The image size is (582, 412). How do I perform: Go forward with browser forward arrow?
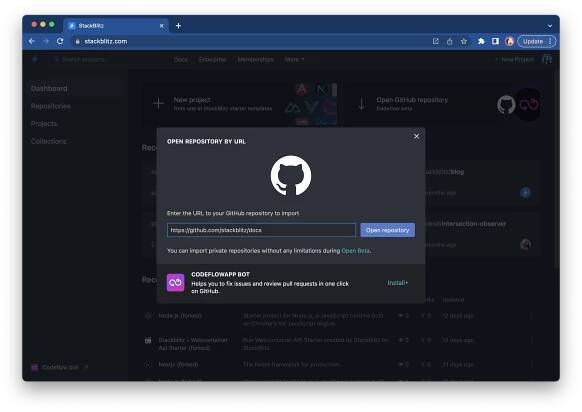pyautogui.click(x=46, y=41)
